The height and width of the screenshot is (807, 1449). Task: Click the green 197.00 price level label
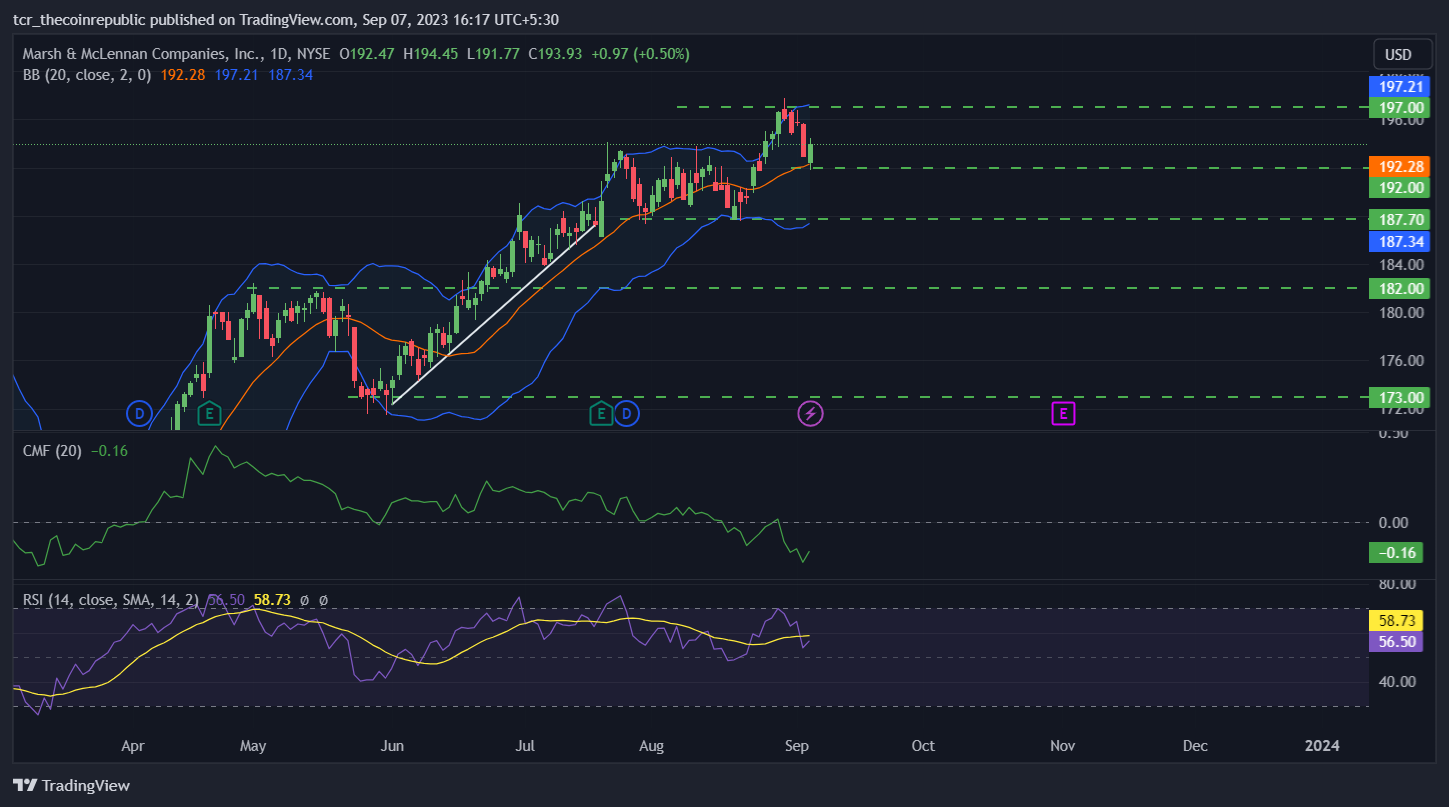coord(1399,107)
